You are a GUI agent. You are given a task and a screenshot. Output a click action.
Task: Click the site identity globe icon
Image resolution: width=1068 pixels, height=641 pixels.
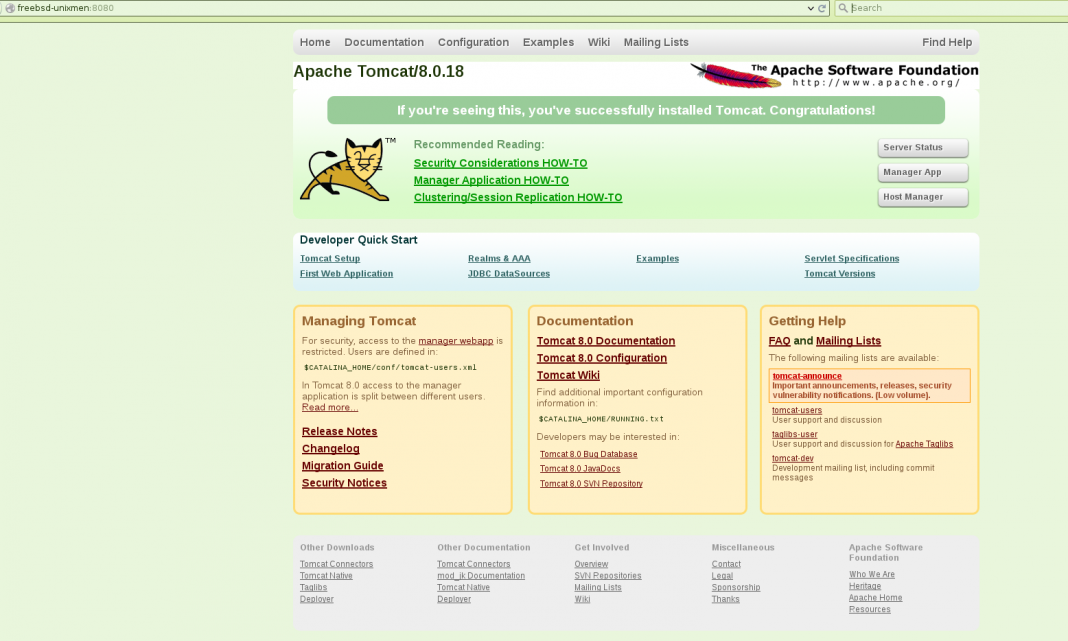click(10, 8)
